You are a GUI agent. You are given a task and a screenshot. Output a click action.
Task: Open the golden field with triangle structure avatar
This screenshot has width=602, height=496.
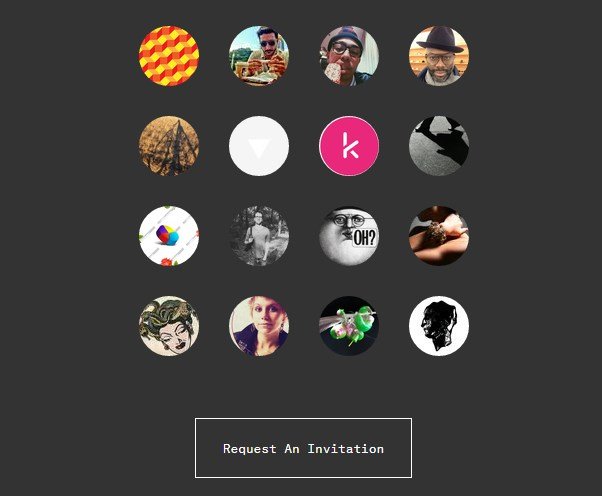coord(169,146)
